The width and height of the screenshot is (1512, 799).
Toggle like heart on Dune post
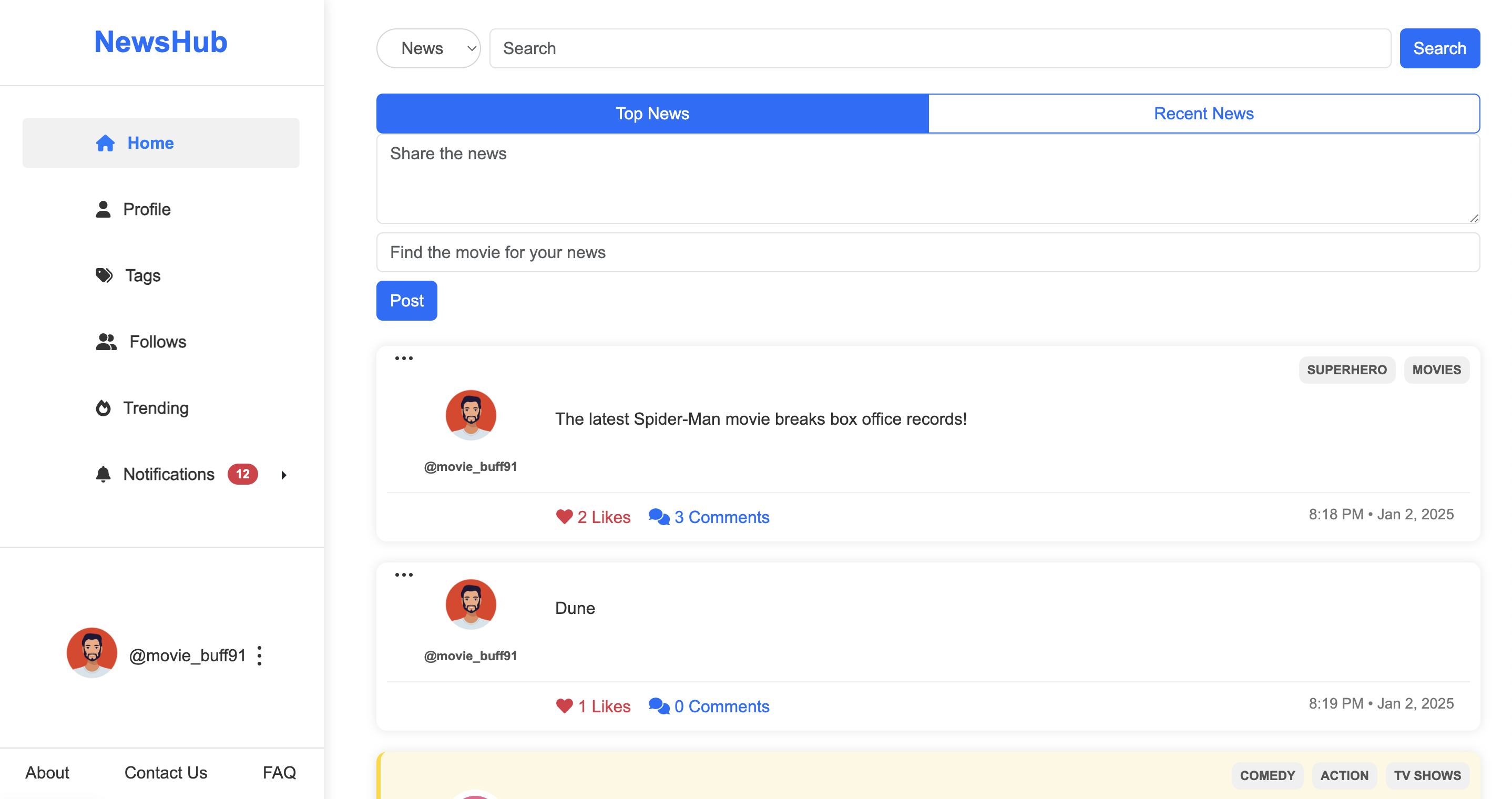(564, 705)
